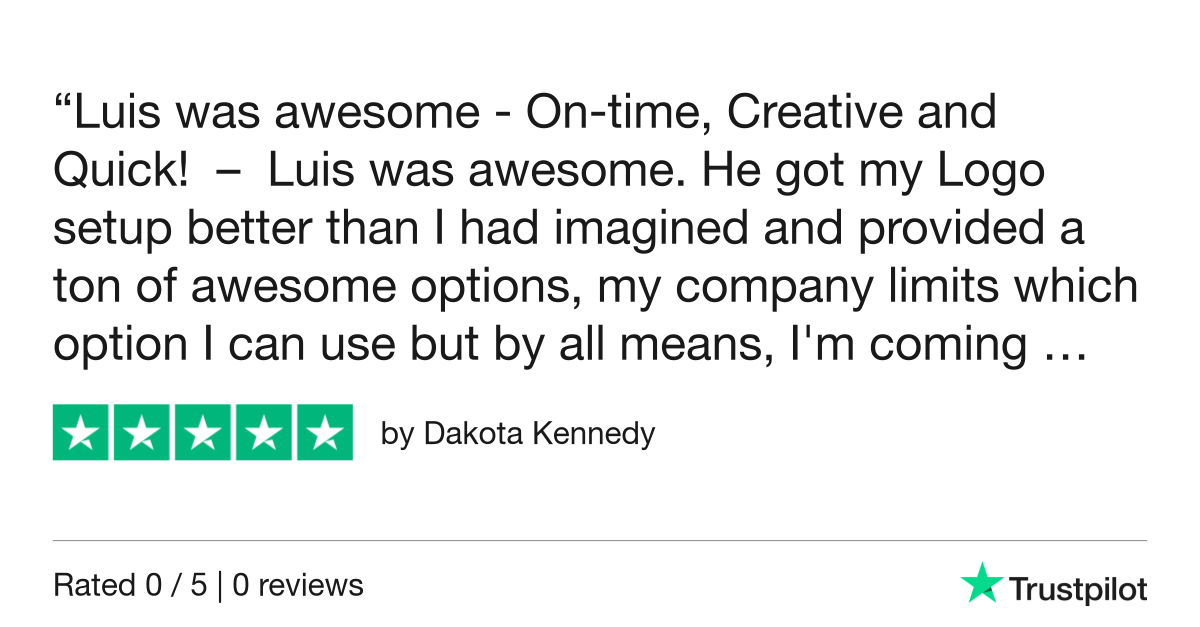Expand the review via trailing ellipsis
Viewport: 1200px width, 627px height.
pyautogui.click(x=1061, y=345)
